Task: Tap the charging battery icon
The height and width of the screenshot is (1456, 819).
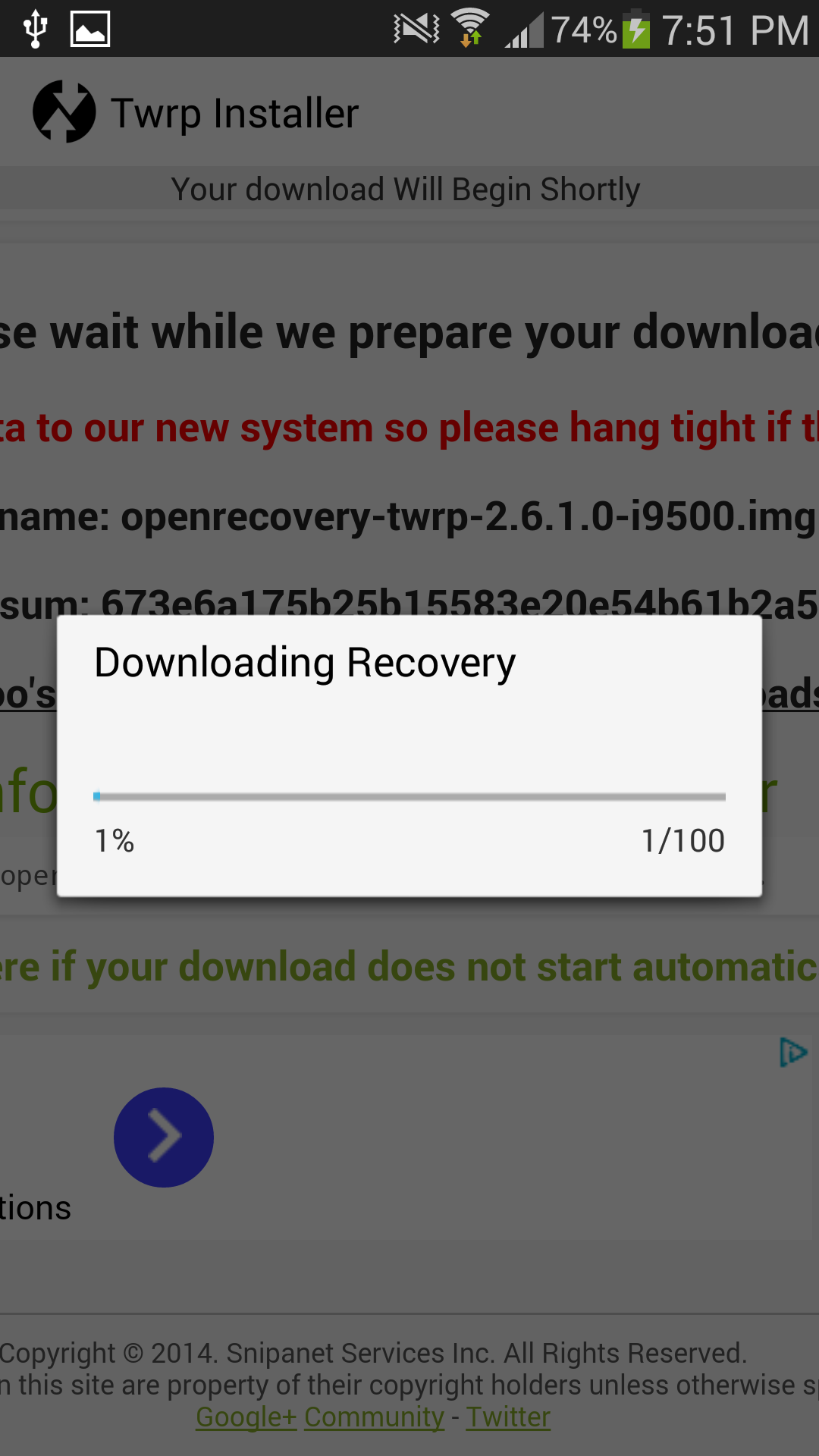Action: [x=636, y=29]
